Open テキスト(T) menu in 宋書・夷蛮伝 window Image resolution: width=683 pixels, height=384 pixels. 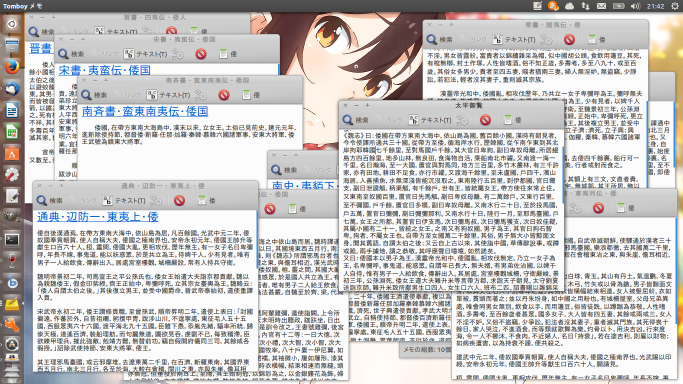click(146, 54)
